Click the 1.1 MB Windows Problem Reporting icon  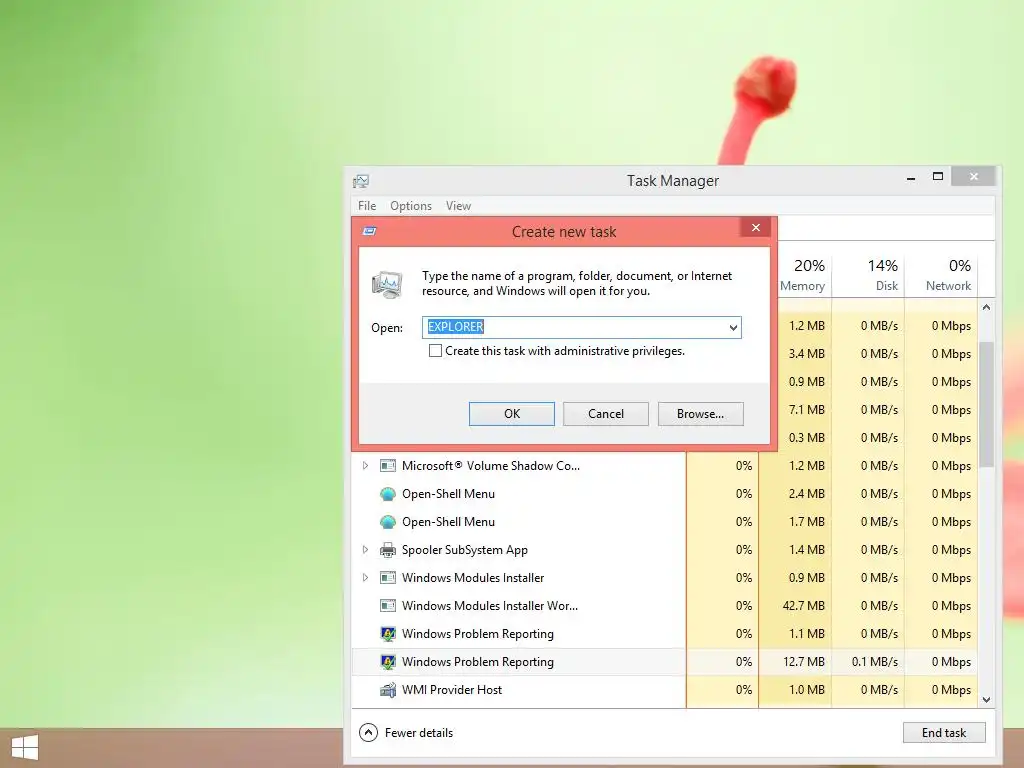coord(388,633)
